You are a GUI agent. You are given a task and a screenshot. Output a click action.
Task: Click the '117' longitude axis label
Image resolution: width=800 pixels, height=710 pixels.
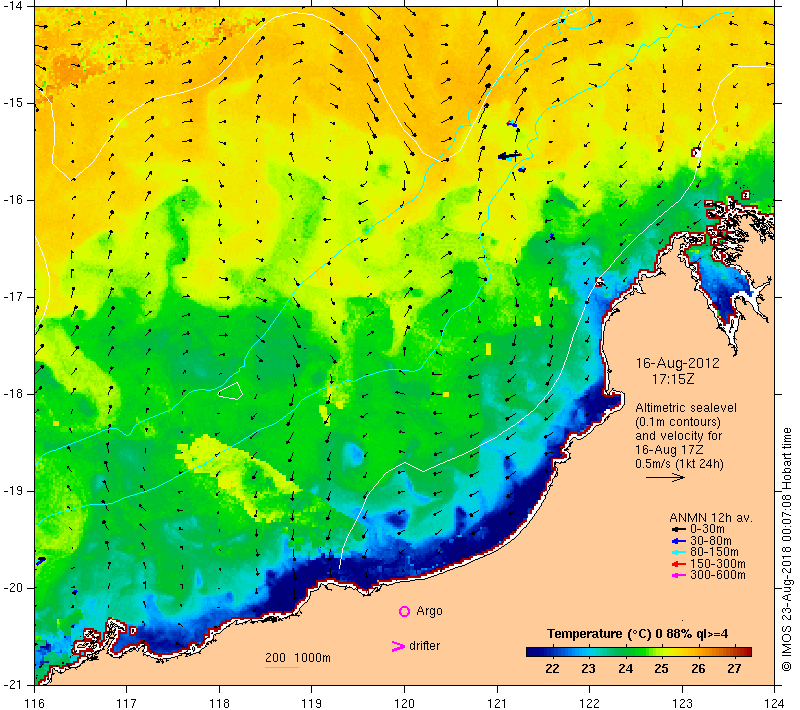127,703
